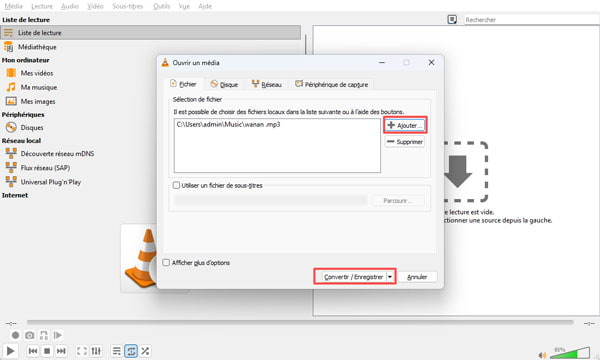Image resolution: width=600 pixels, height=360 pixels.
Task: Open the Outils menu
Action: [161, 6]
